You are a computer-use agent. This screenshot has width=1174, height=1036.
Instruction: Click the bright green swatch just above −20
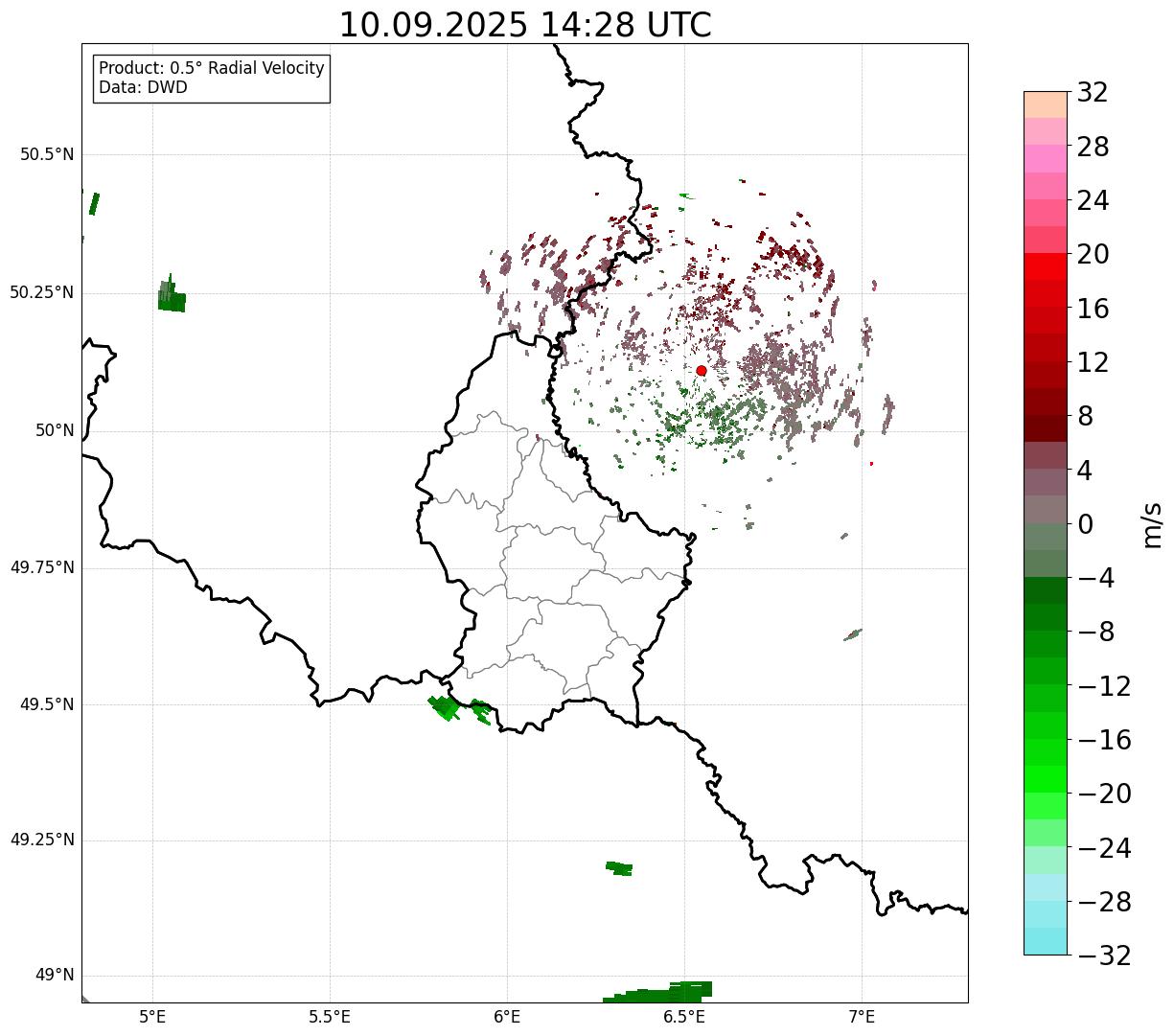[1046, 779]
